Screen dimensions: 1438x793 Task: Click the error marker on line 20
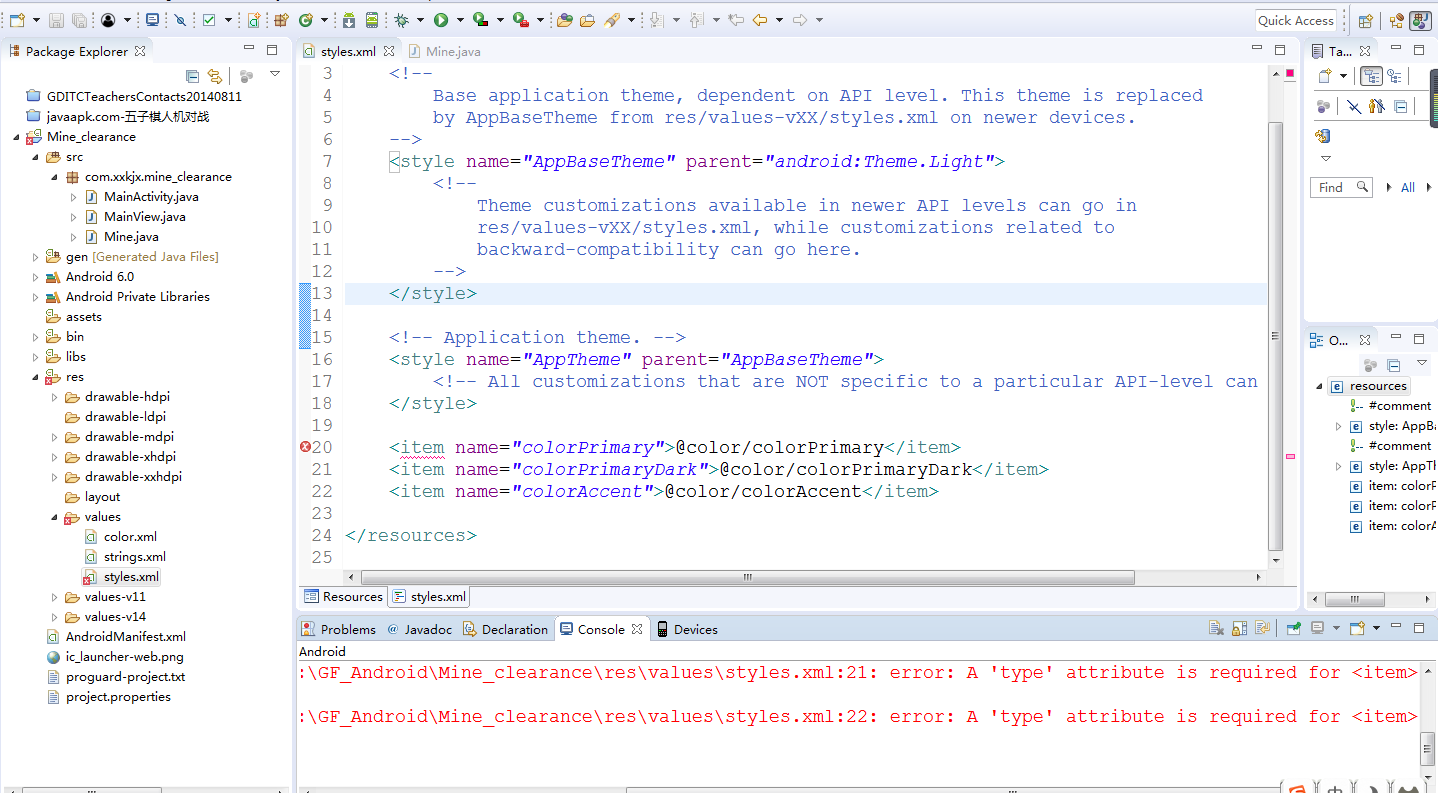click(x=305, y=447)
